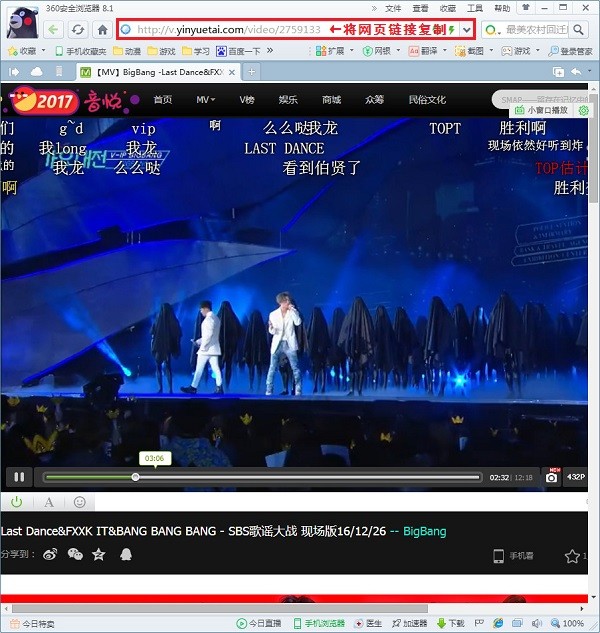Image resolution: width=600 pixels, height=633 pixels.
Task: Click the phone icon in tab bar
Action: 59,71
